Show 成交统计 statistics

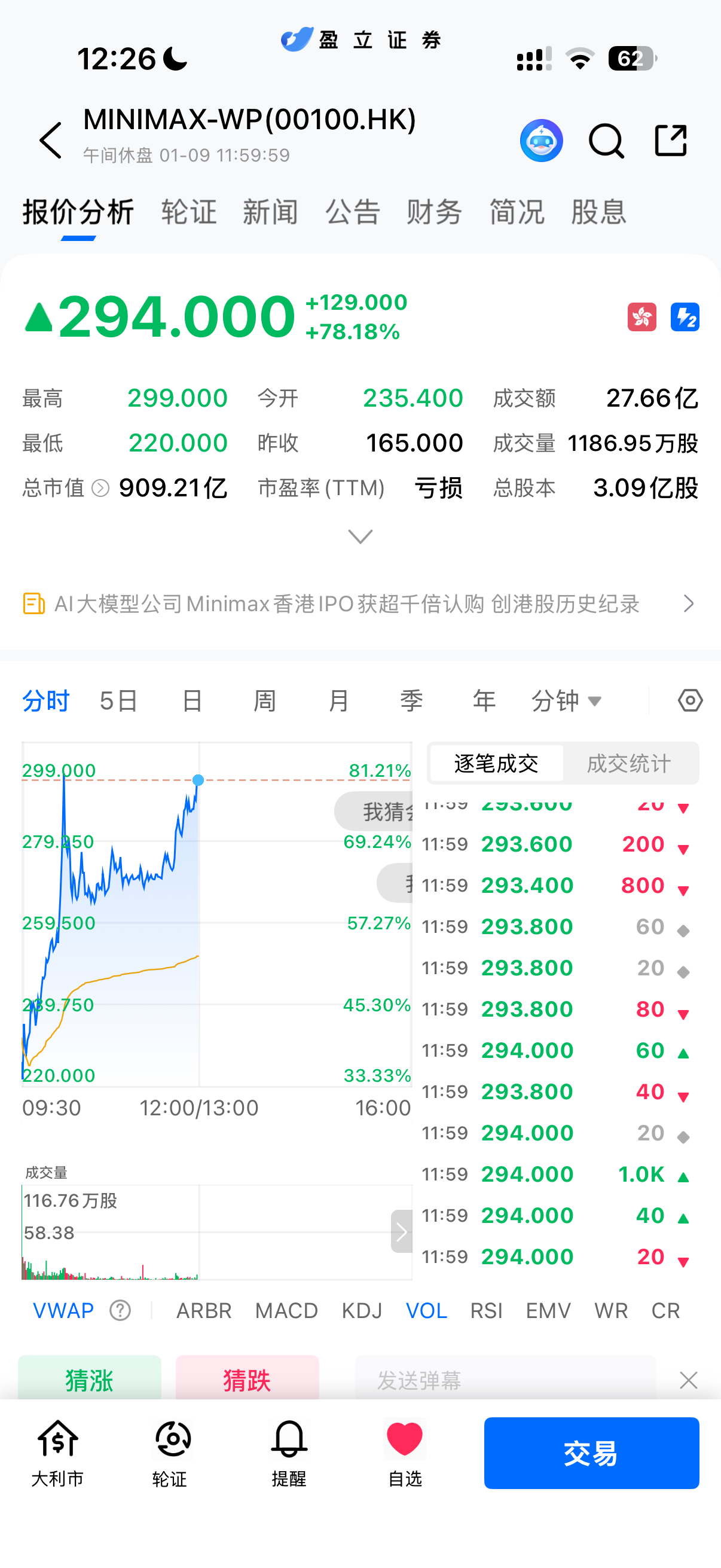(629, 763)
